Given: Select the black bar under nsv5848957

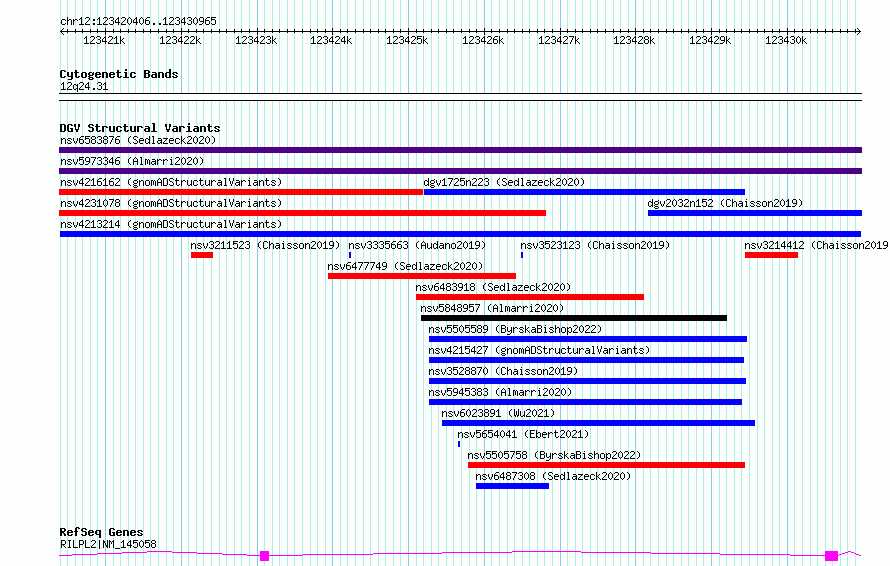Looking at the screenshot, I should point(574,318).
